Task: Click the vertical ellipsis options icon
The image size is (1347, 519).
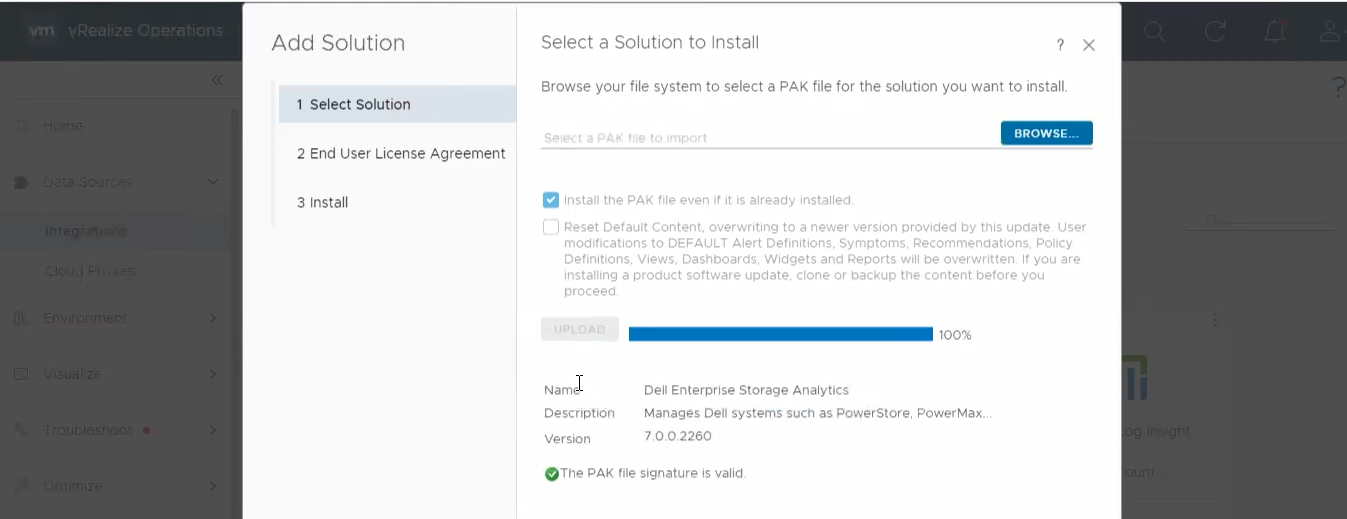Action: tap(1215, 320)
